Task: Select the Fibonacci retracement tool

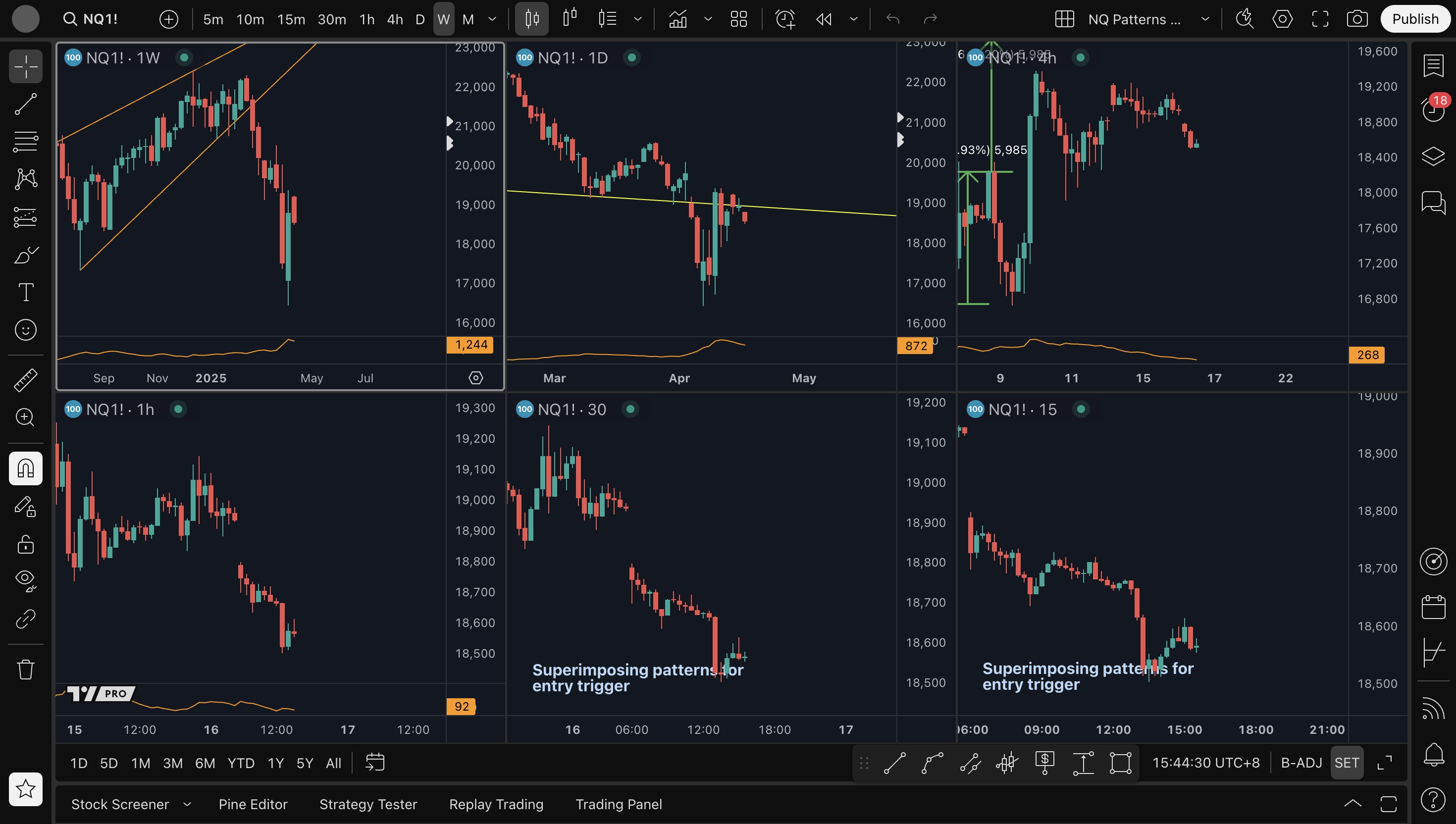Action: click(25, 141)
